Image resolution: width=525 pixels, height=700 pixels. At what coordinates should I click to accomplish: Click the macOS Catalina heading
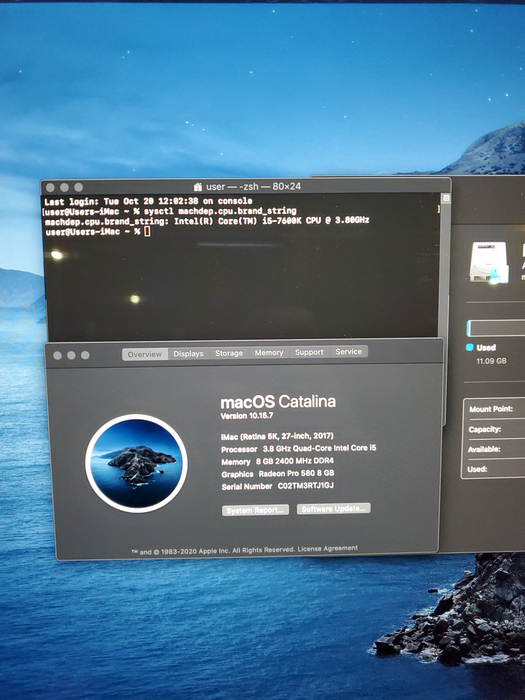pos(278,402)
